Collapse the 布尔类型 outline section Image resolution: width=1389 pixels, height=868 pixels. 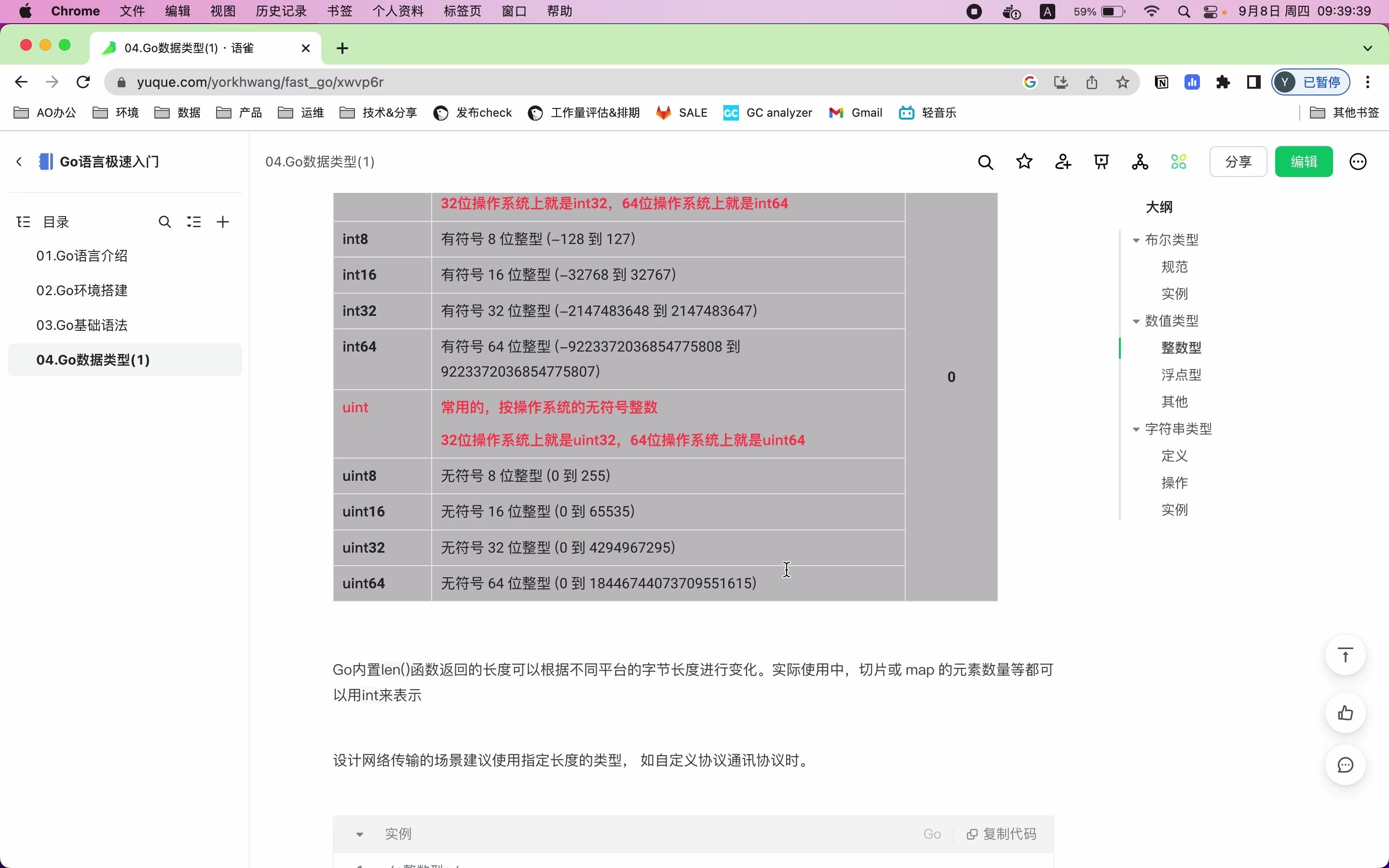[1136, 241]
